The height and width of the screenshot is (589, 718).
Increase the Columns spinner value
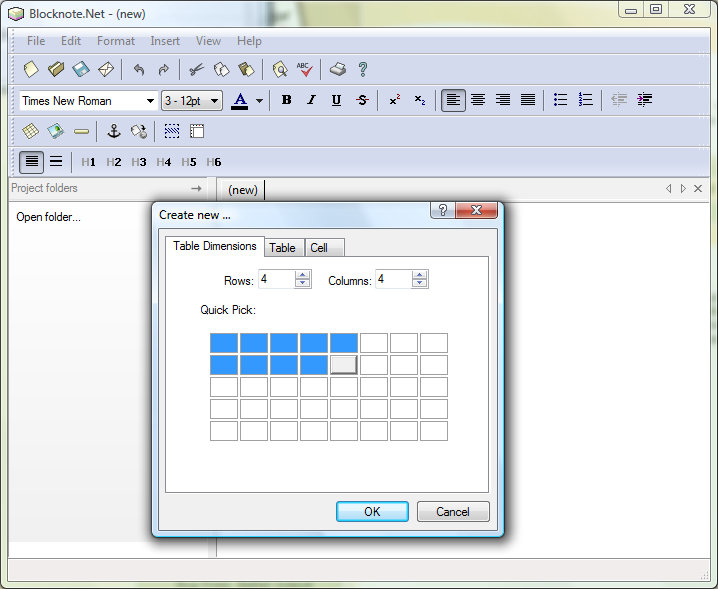pyautogui.click(x=420, y=275)
